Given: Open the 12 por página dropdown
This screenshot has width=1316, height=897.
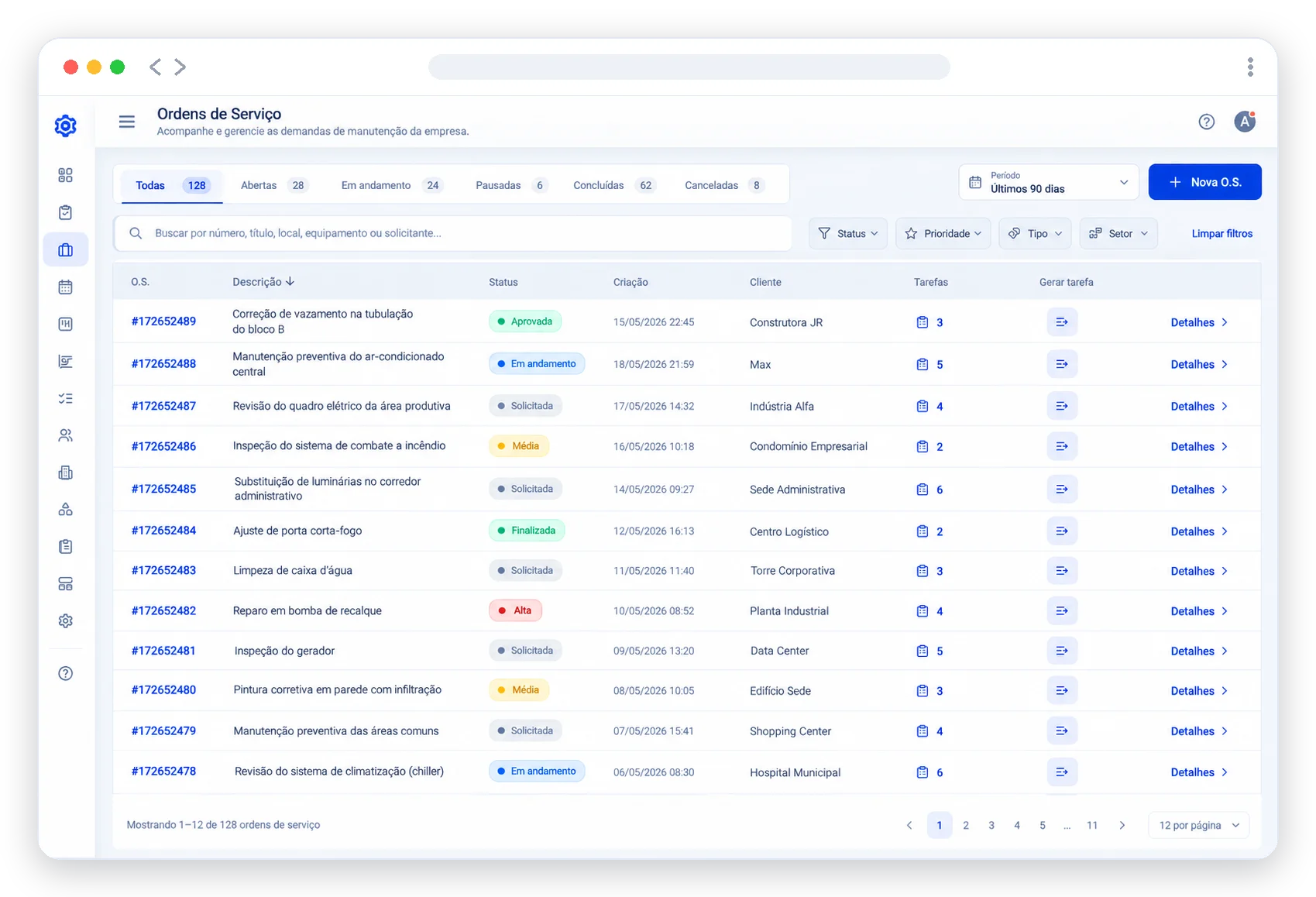Looking at the screenshot, I should coord(1198,826).
